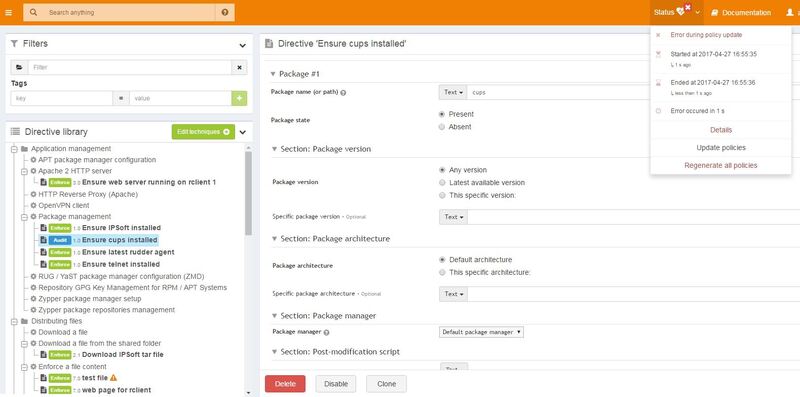
Task: Select the Absent package state
Action: pyautogui.click(x=442, y=127)
